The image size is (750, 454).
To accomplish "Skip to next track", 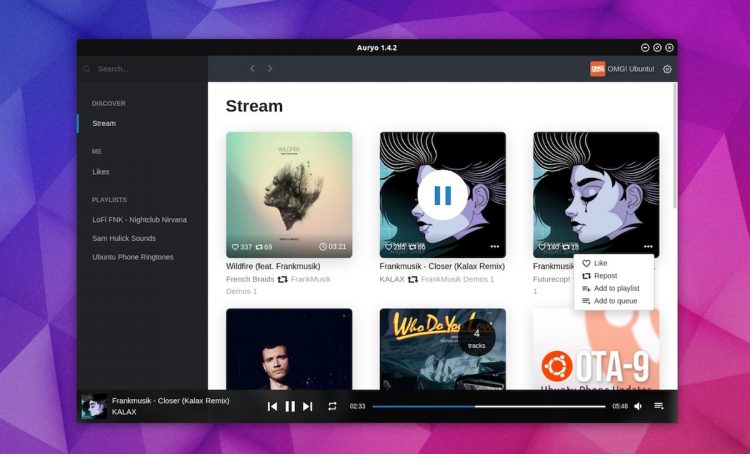I will click(308, 406).
